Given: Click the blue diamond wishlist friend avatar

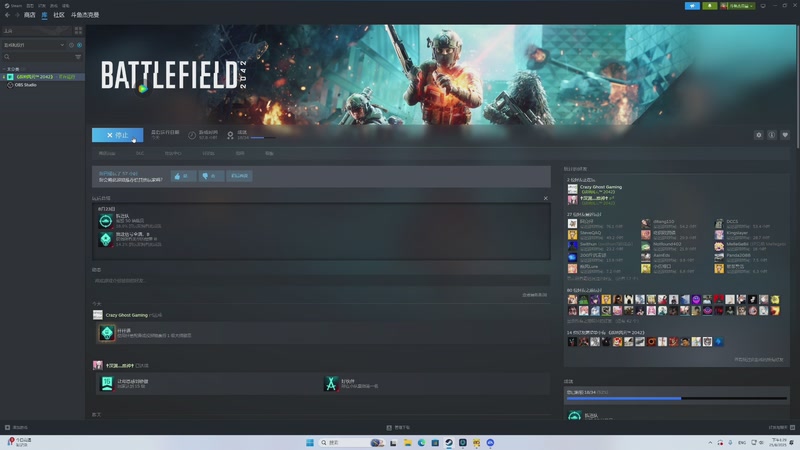Looking at the screenshot, I should [718, 342].
